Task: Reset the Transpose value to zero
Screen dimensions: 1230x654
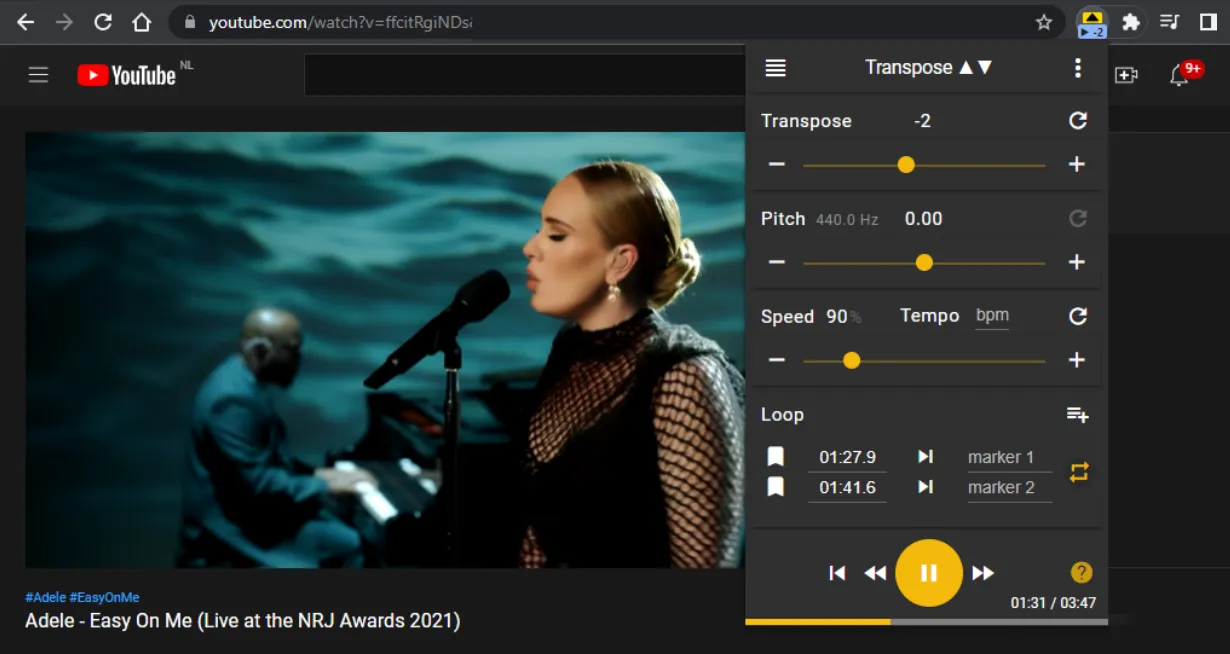Action: 1078,120
